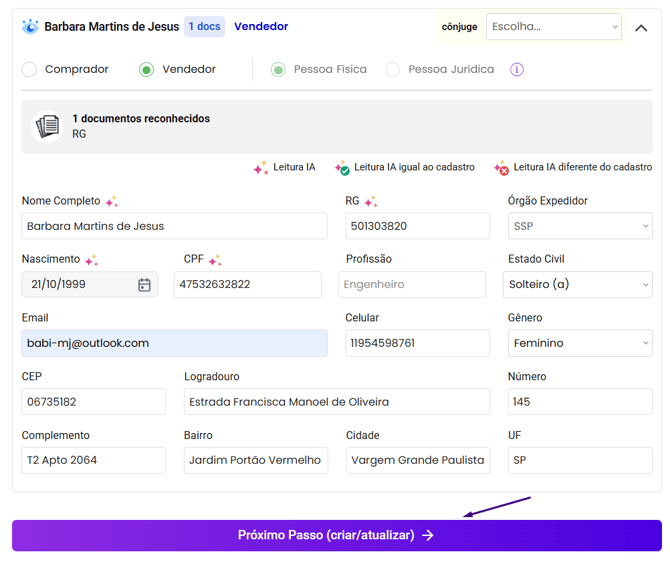Screen dimensions: 670x562
Task: Click the eye icon beside Barbara Martins de Jesus
Action: [x=30, y=27]
